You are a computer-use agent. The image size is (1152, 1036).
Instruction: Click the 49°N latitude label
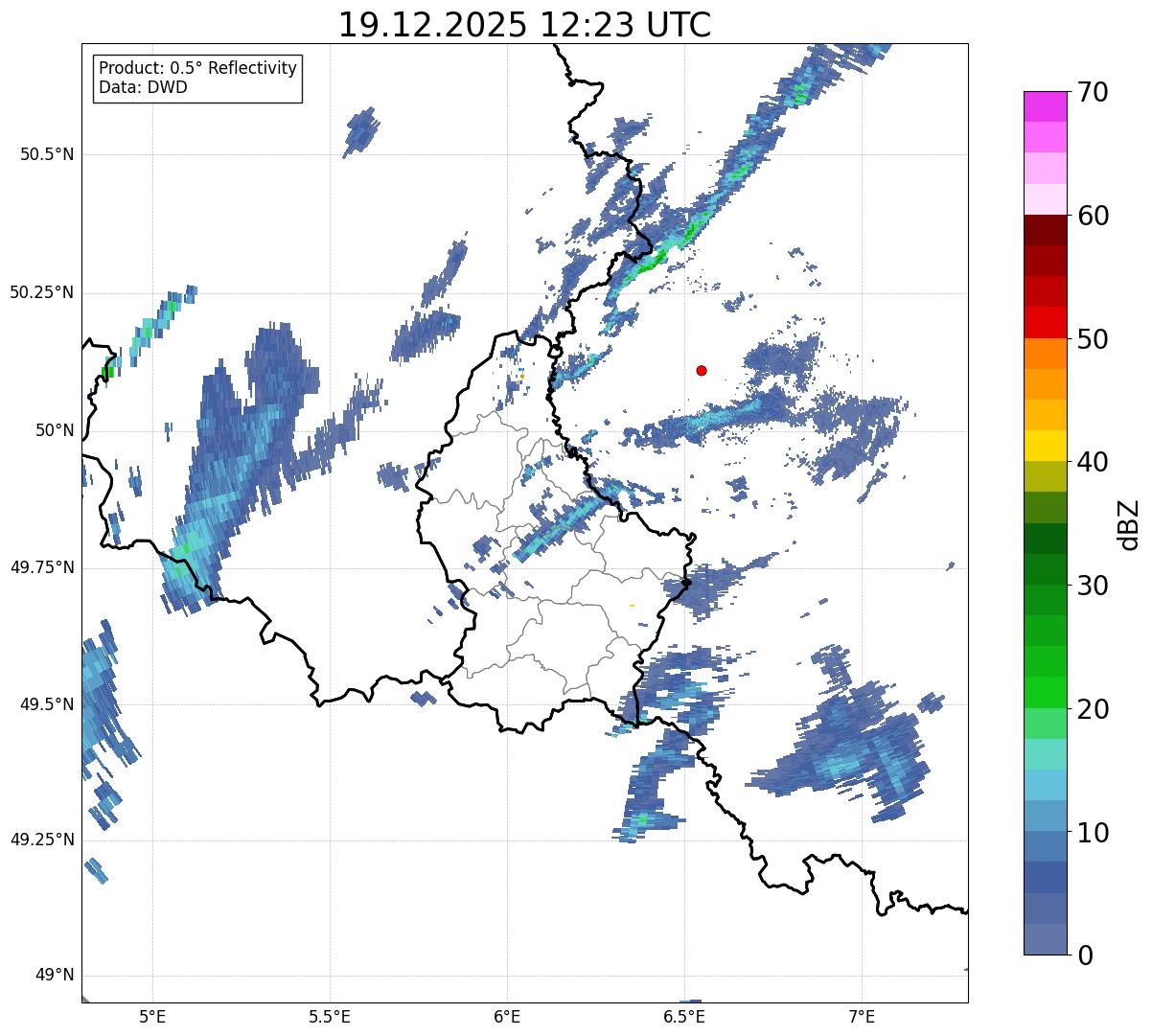(55, 976)
